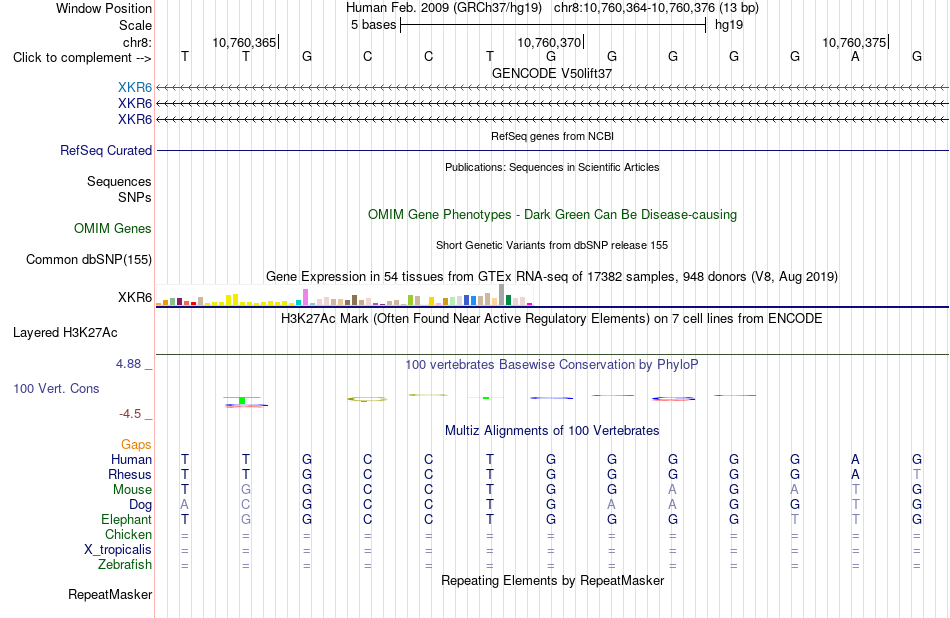Click the chr8: ruler label
The height and width of the screenshot is (618, 950).
point(138,42)
